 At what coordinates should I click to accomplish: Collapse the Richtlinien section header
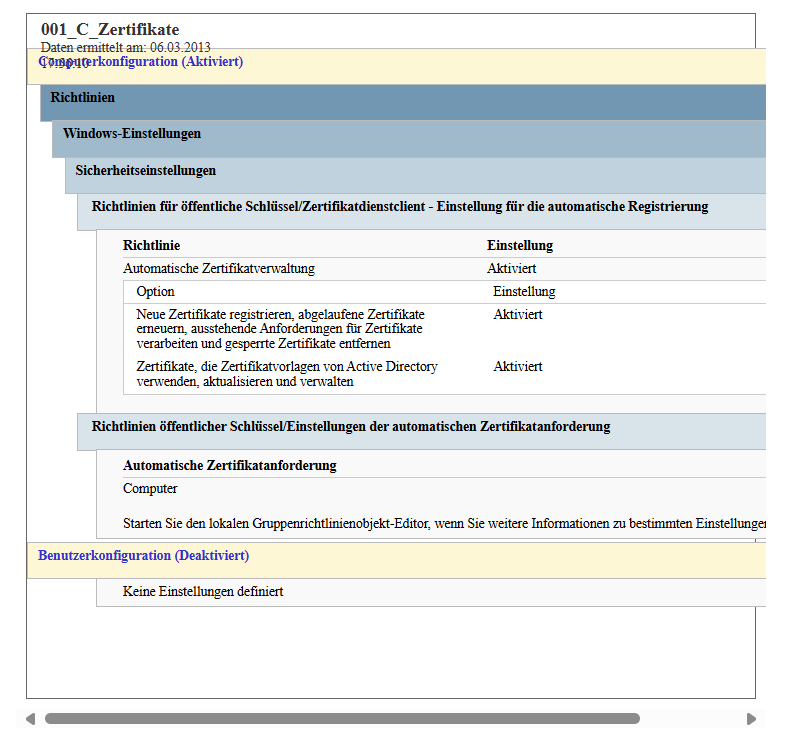403,103
